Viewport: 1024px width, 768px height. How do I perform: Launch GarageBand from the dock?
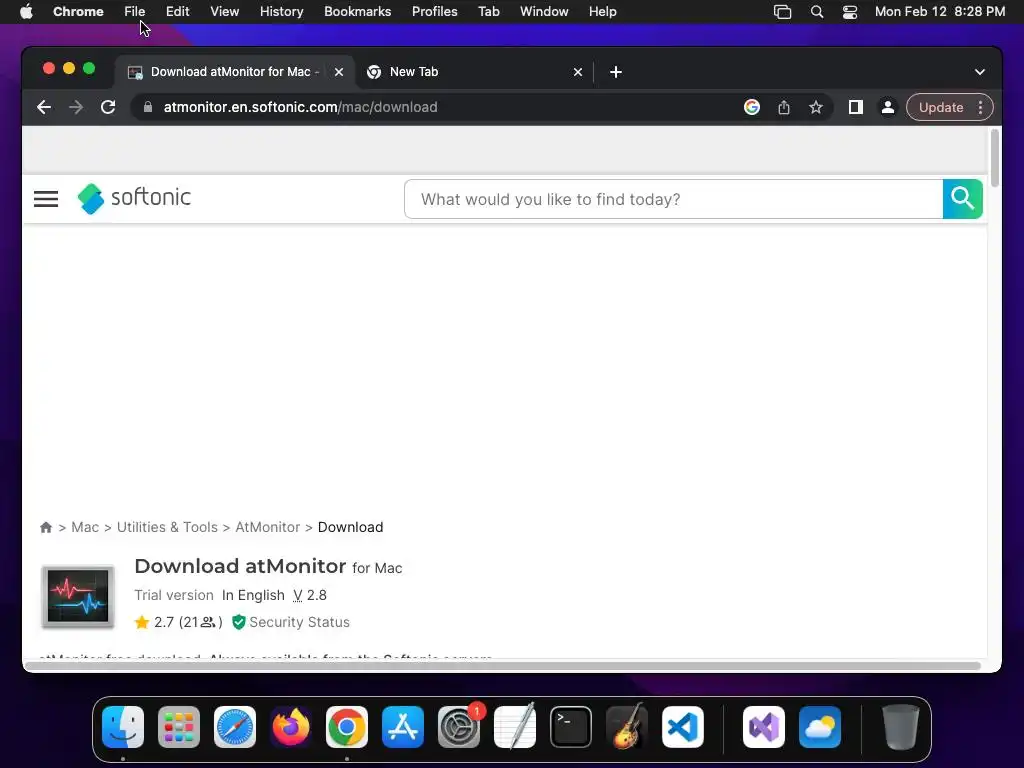(627, 727)
